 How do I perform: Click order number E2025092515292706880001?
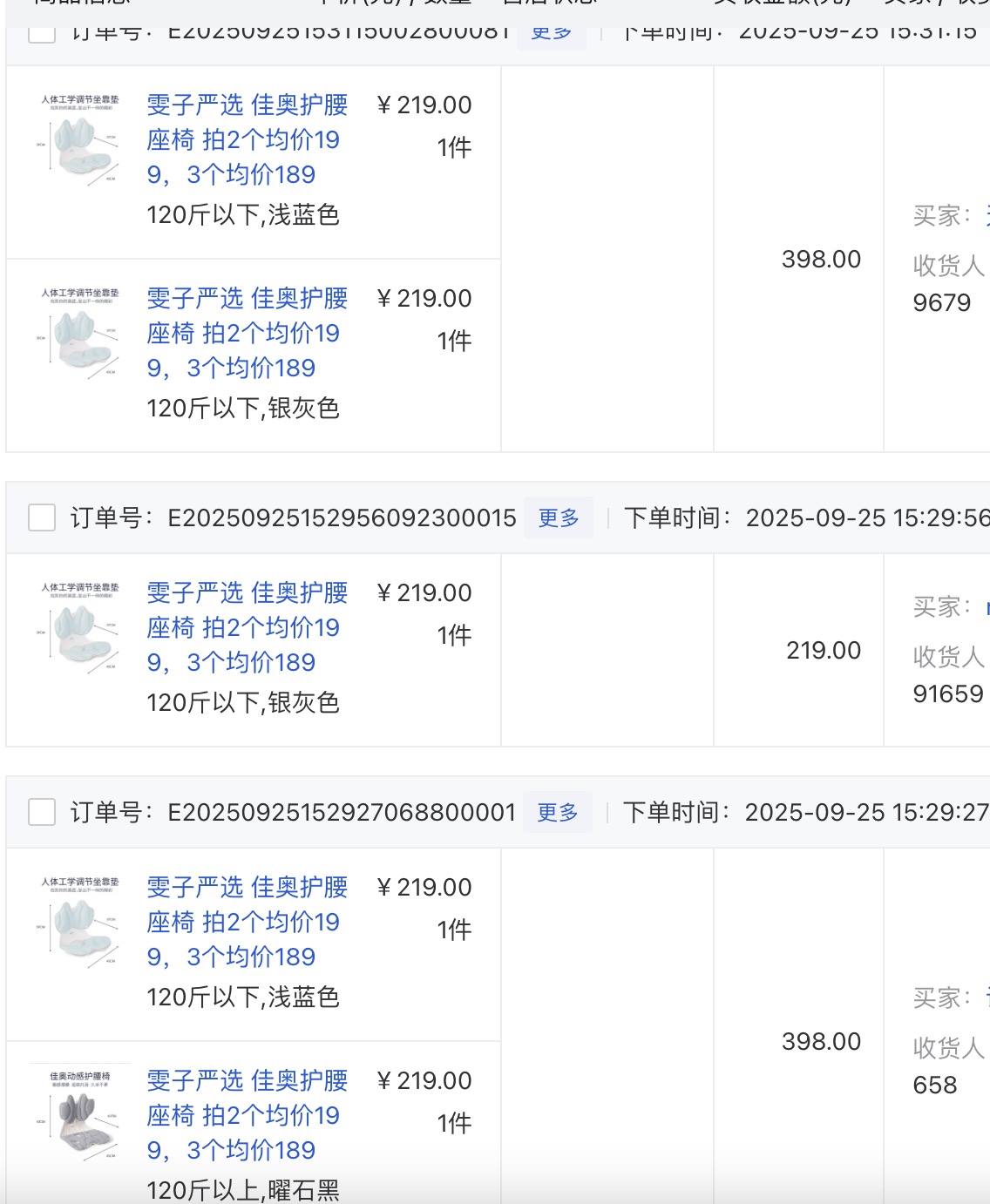[x=342, y=813]
